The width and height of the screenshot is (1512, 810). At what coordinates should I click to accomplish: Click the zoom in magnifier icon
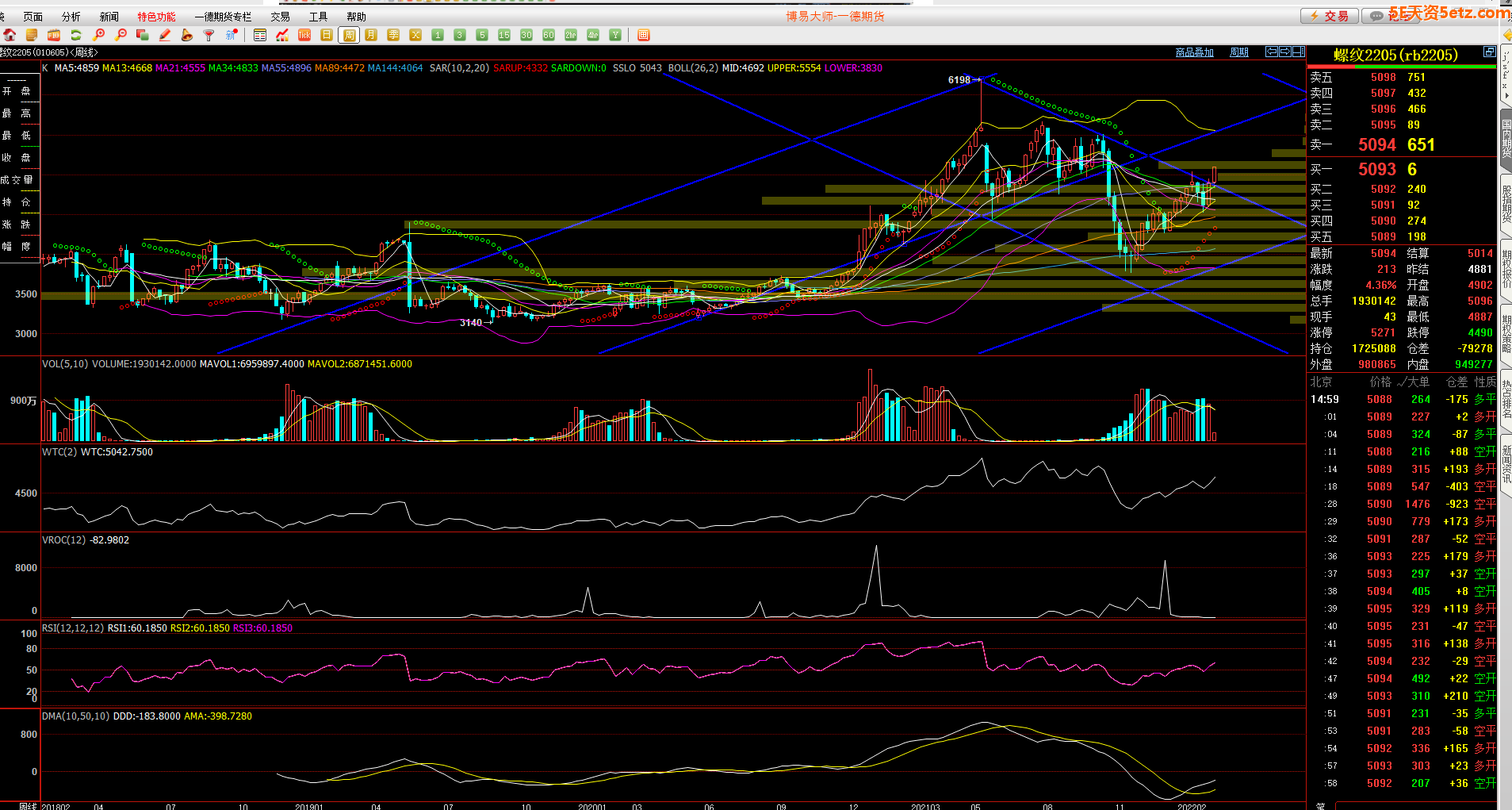[98, 35]
